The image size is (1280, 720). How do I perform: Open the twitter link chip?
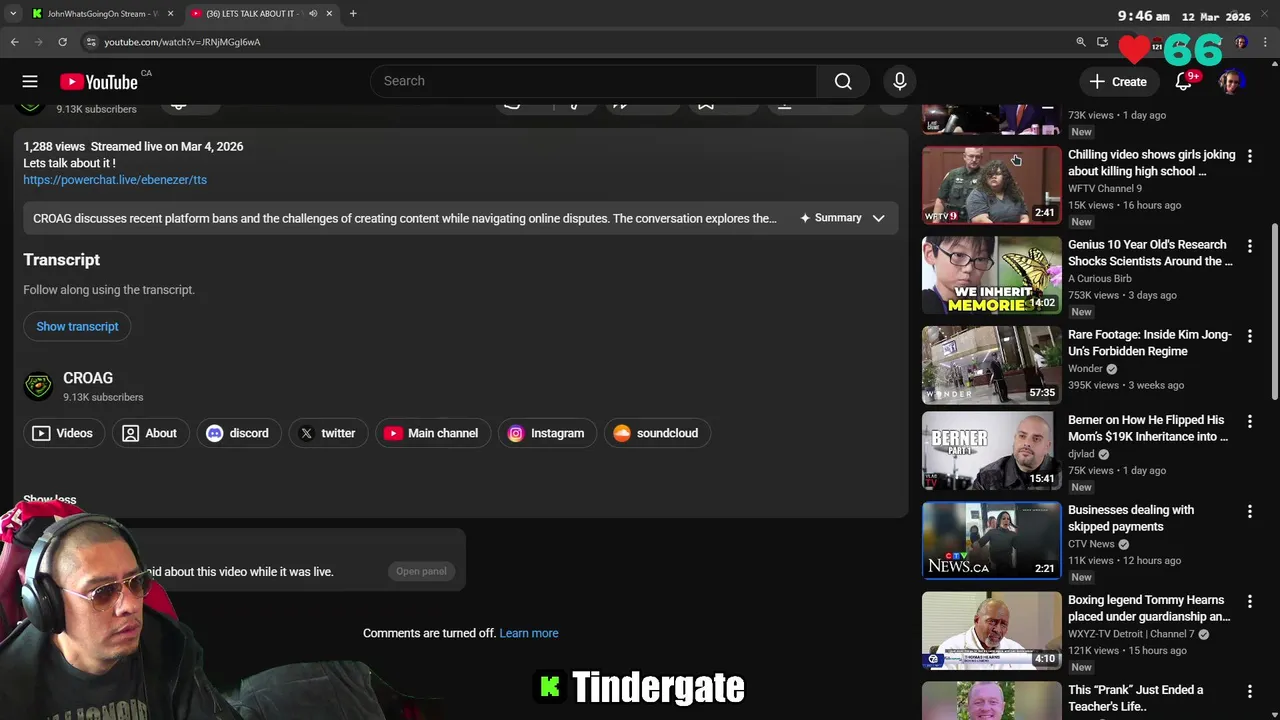point(328,433)
